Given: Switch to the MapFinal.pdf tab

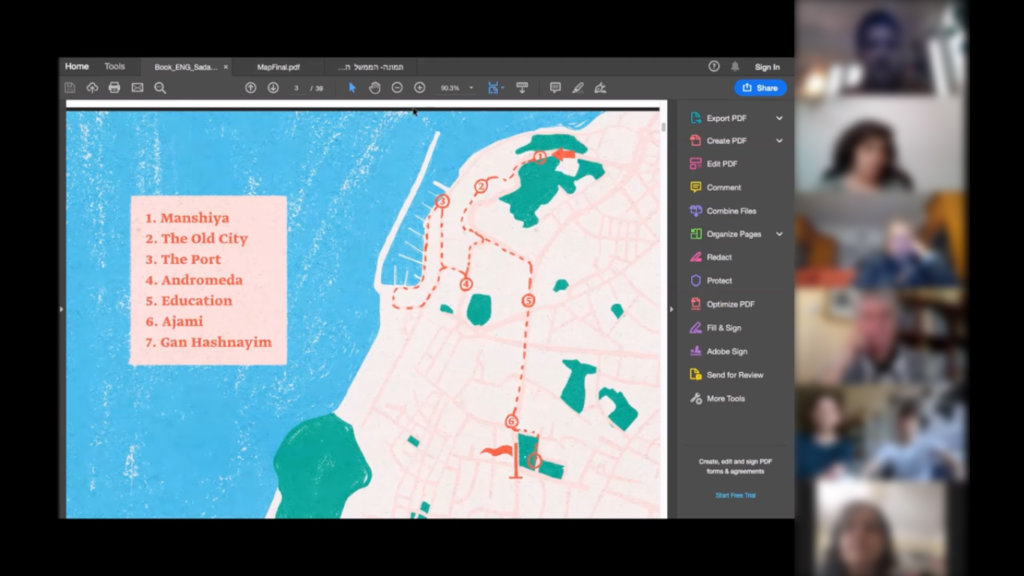Looking at the screenshot, I should [x=278, y=67].
